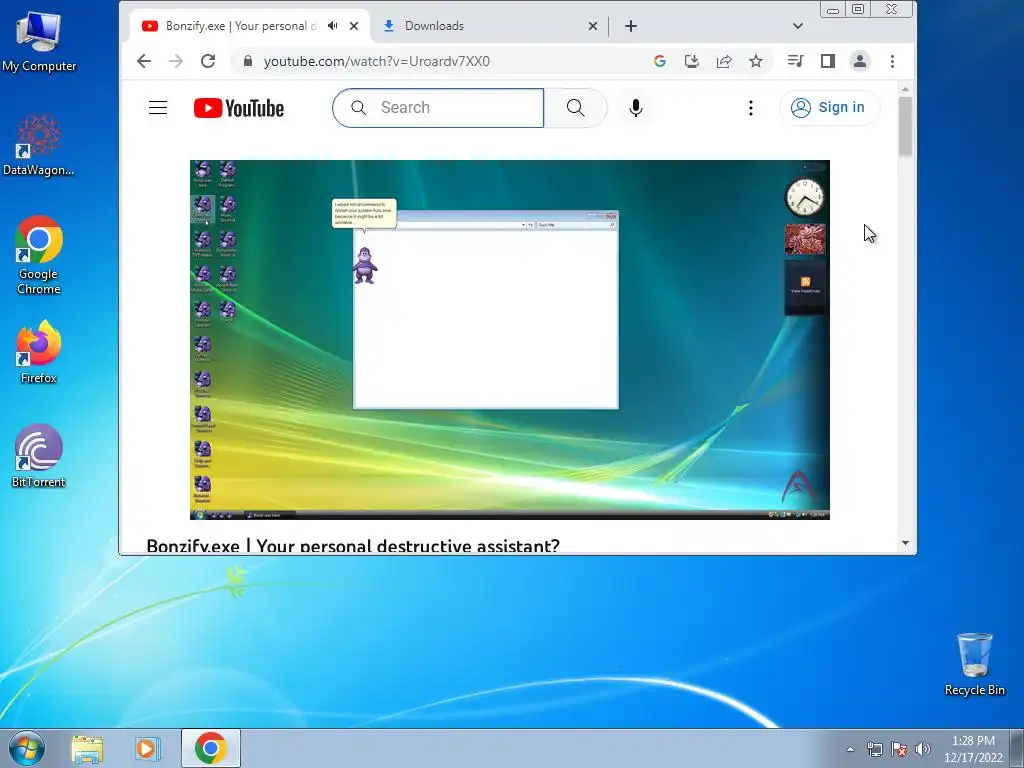Screen dimensions: 1024x768
Task: Reload the YouTube page
Action: (x=208, y=61)
